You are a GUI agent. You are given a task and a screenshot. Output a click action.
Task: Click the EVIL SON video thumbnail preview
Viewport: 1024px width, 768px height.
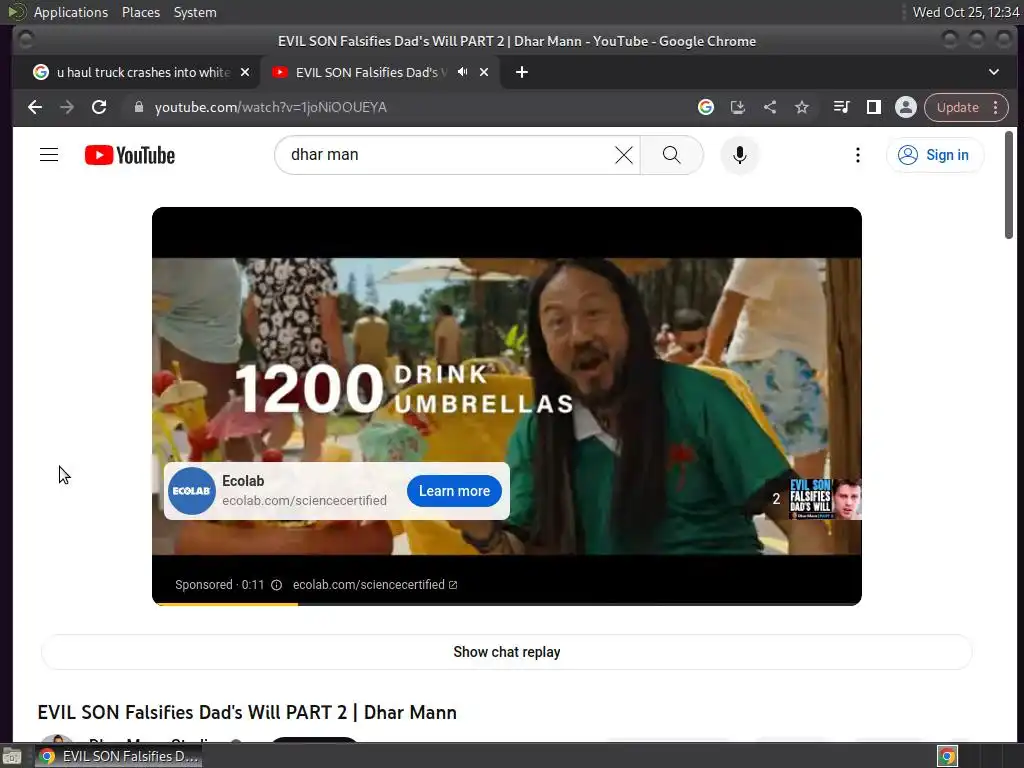[x=825, y=499]
